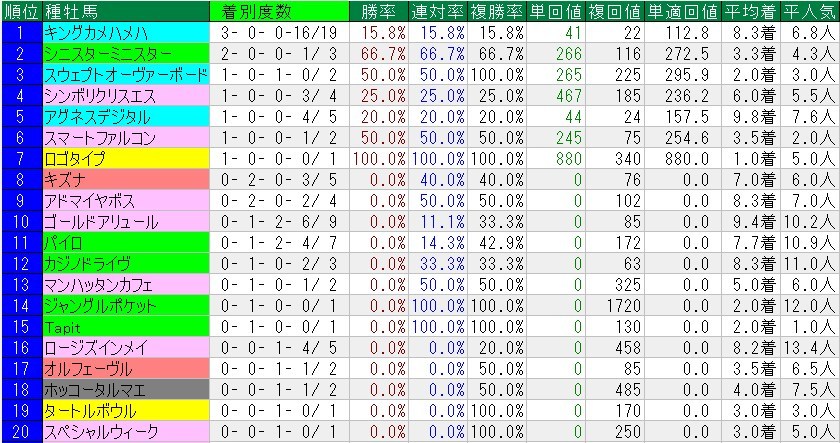Select the パイロ sire name
840x443 pixels.
coord(126,243)
